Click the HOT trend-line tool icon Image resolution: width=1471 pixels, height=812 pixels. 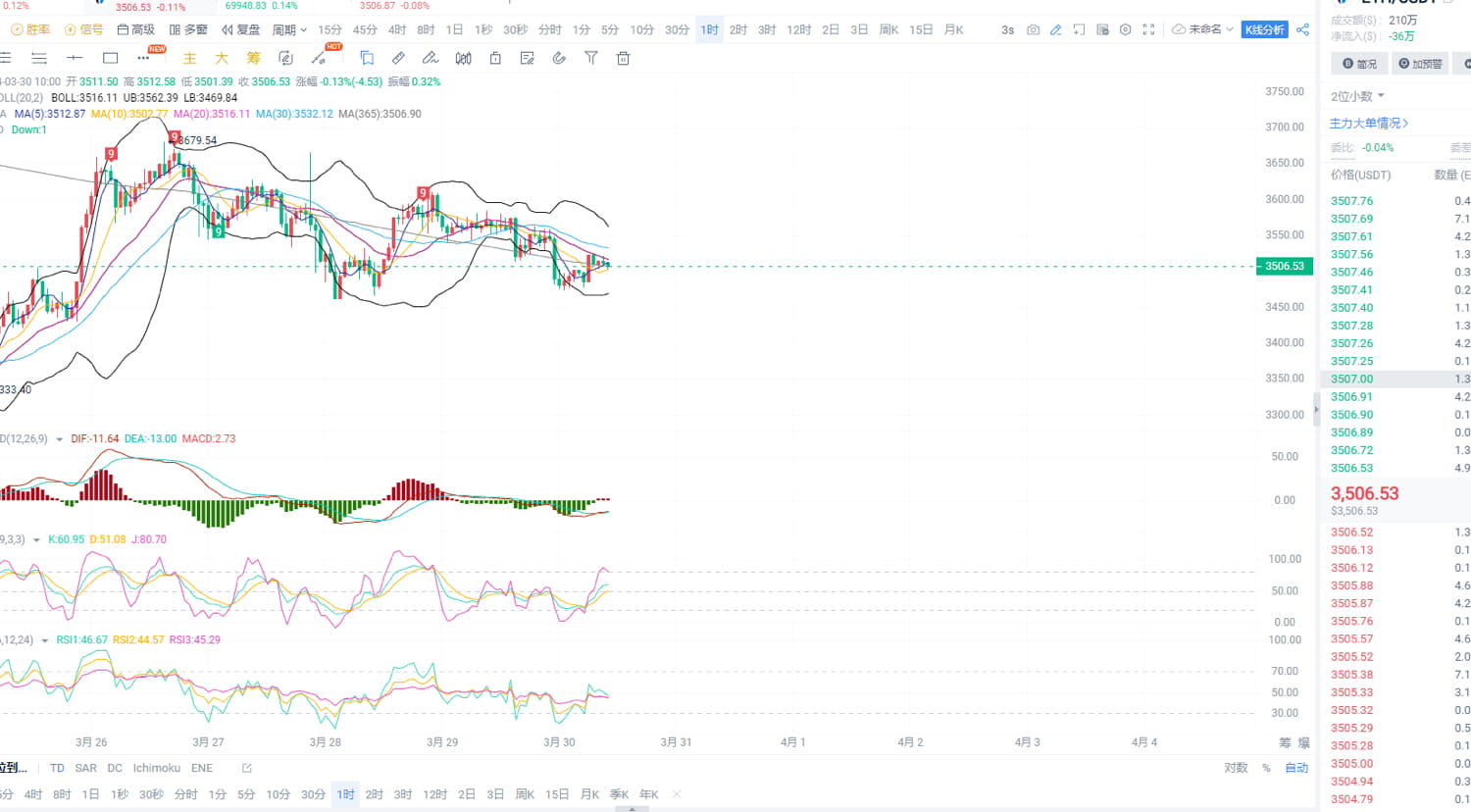pyautogui.click(x=319, y=58)
